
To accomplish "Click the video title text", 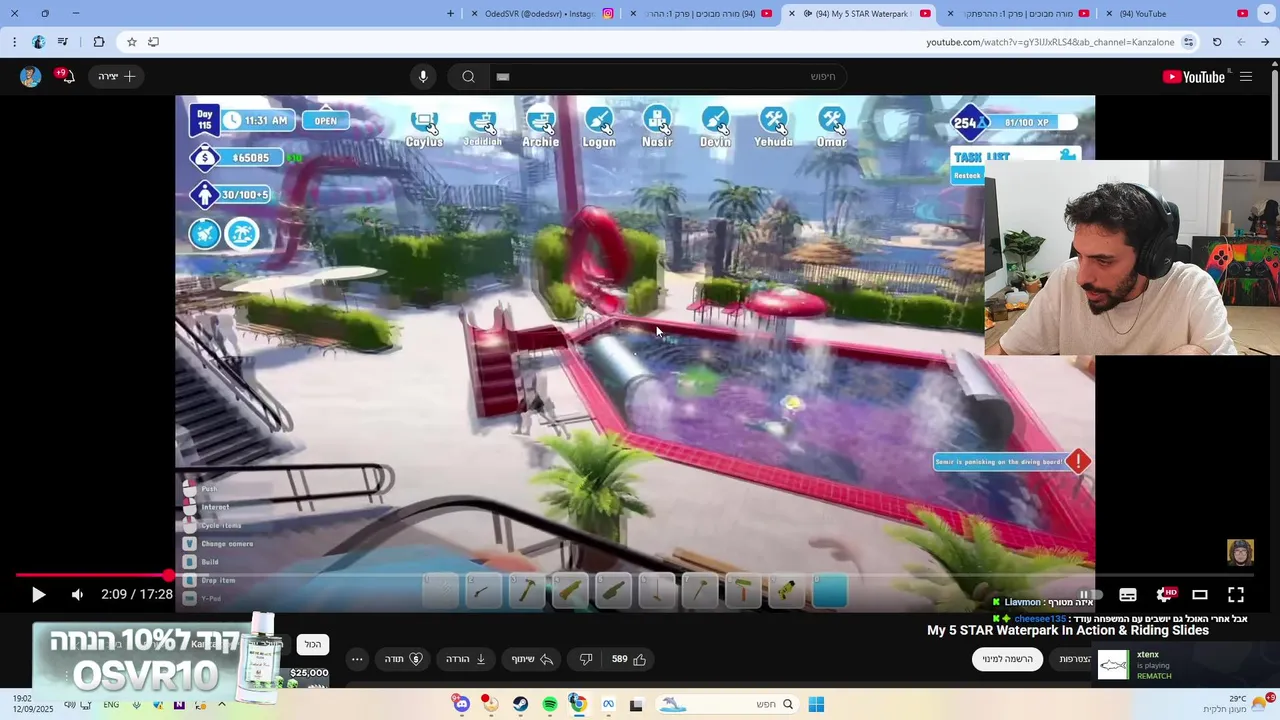I will (x=1068, y=631).
